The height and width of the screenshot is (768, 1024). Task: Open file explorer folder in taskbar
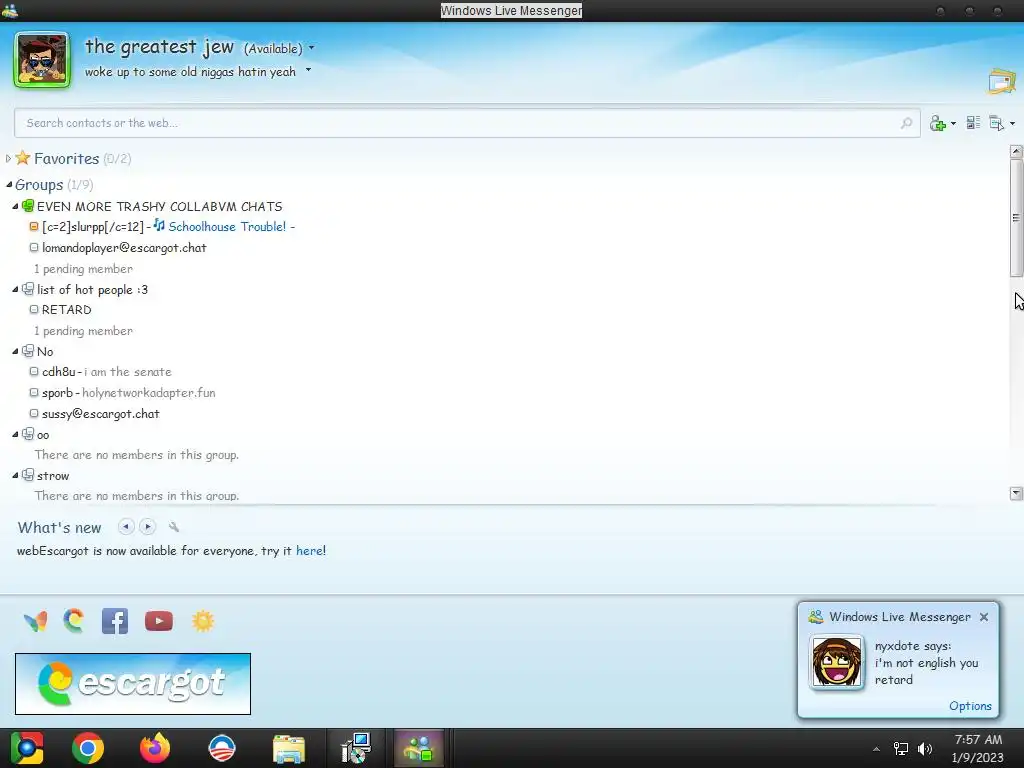(289, 748)
